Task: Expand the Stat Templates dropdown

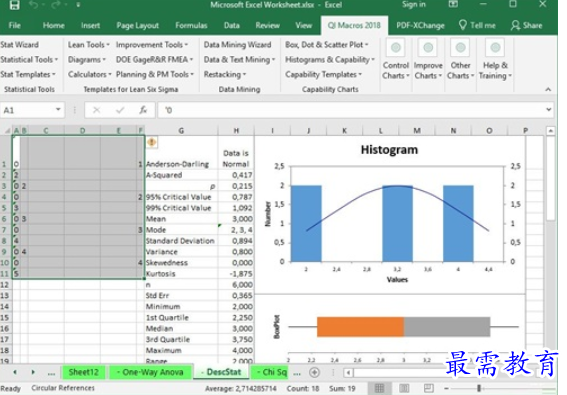Action: click(28, 74)
